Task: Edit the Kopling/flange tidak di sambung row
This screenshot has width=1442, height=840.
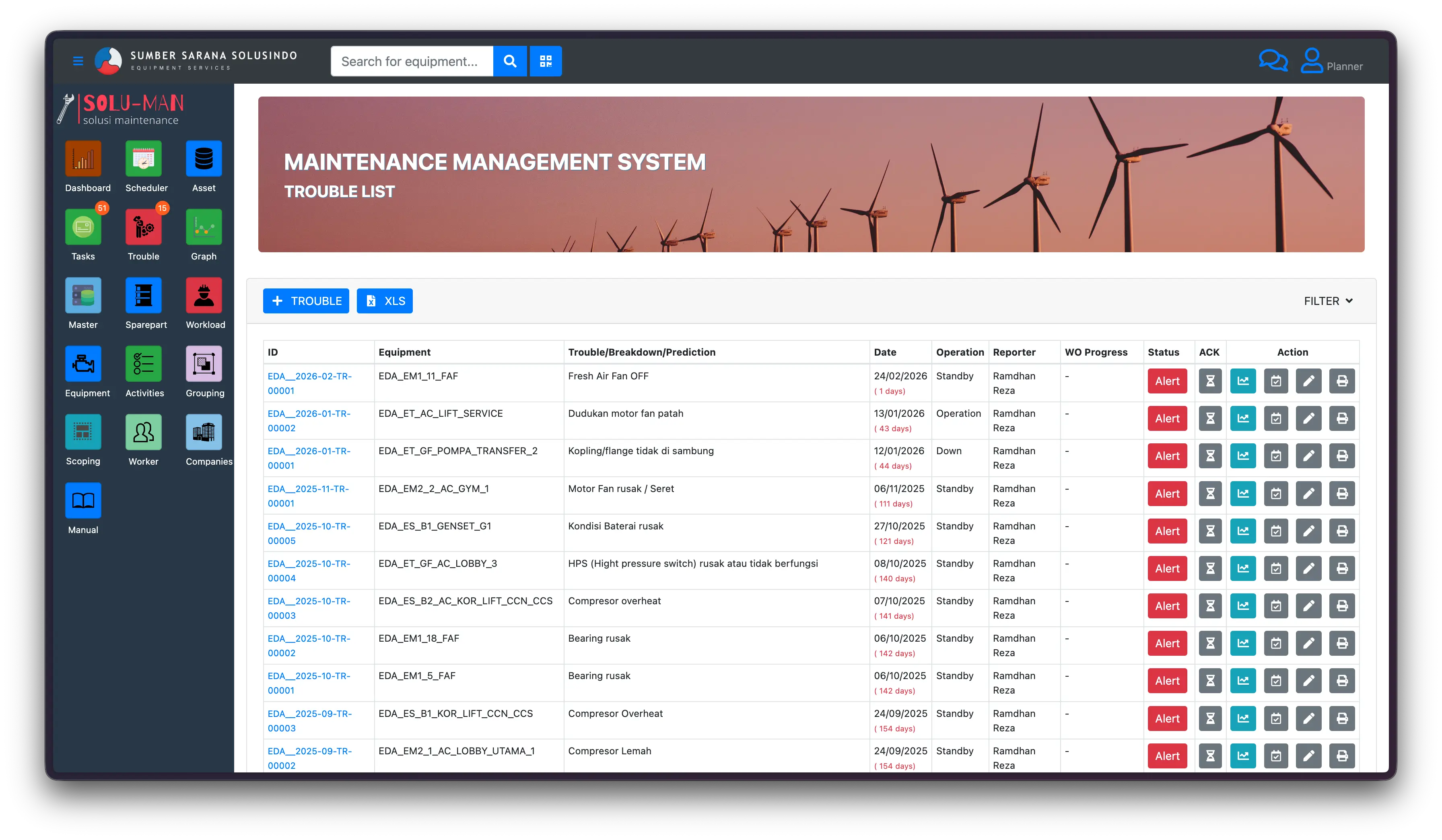Action: pyautogui.click(x=1309, y=456)
